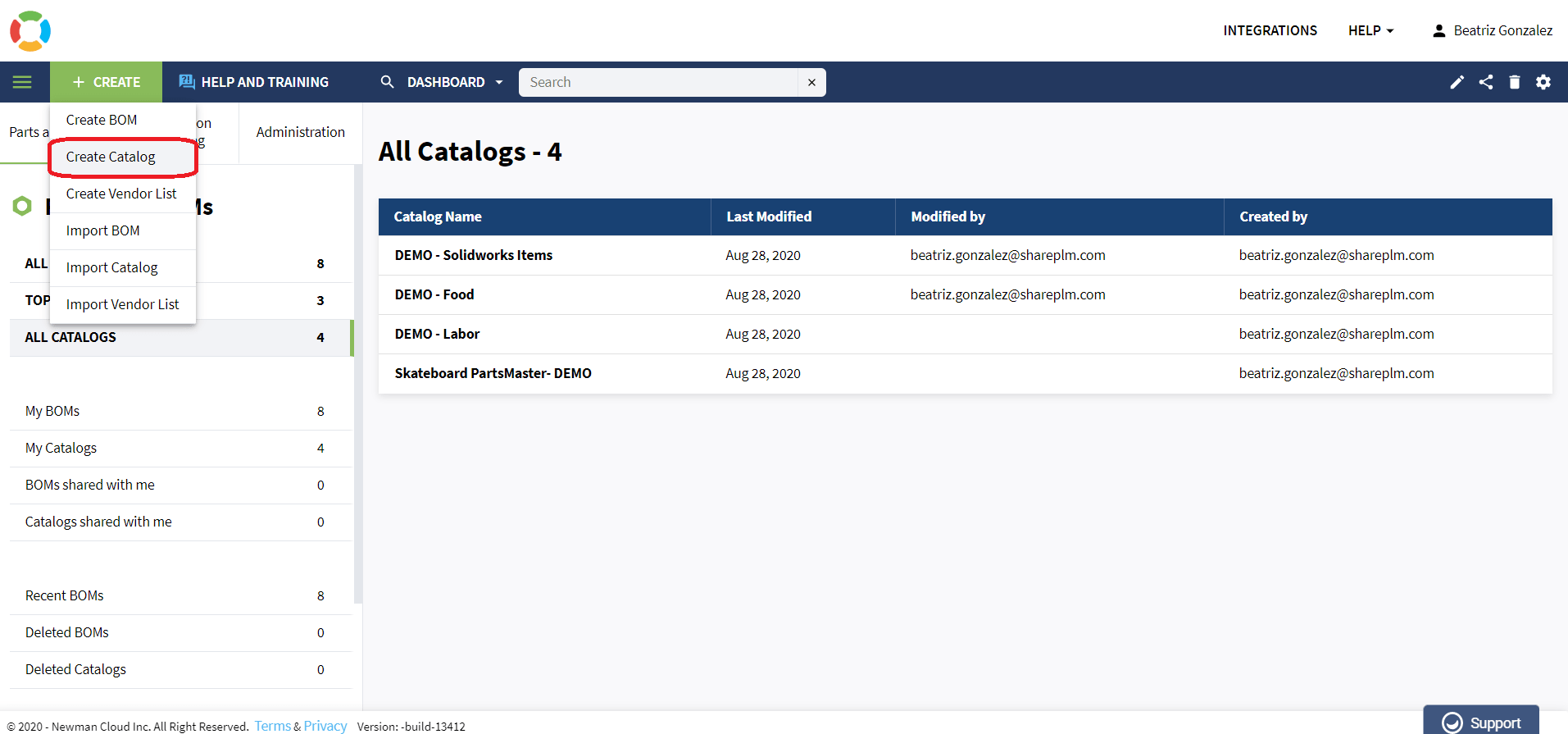
Task: Select Import Catalog menu item
Action: (123, 267)
